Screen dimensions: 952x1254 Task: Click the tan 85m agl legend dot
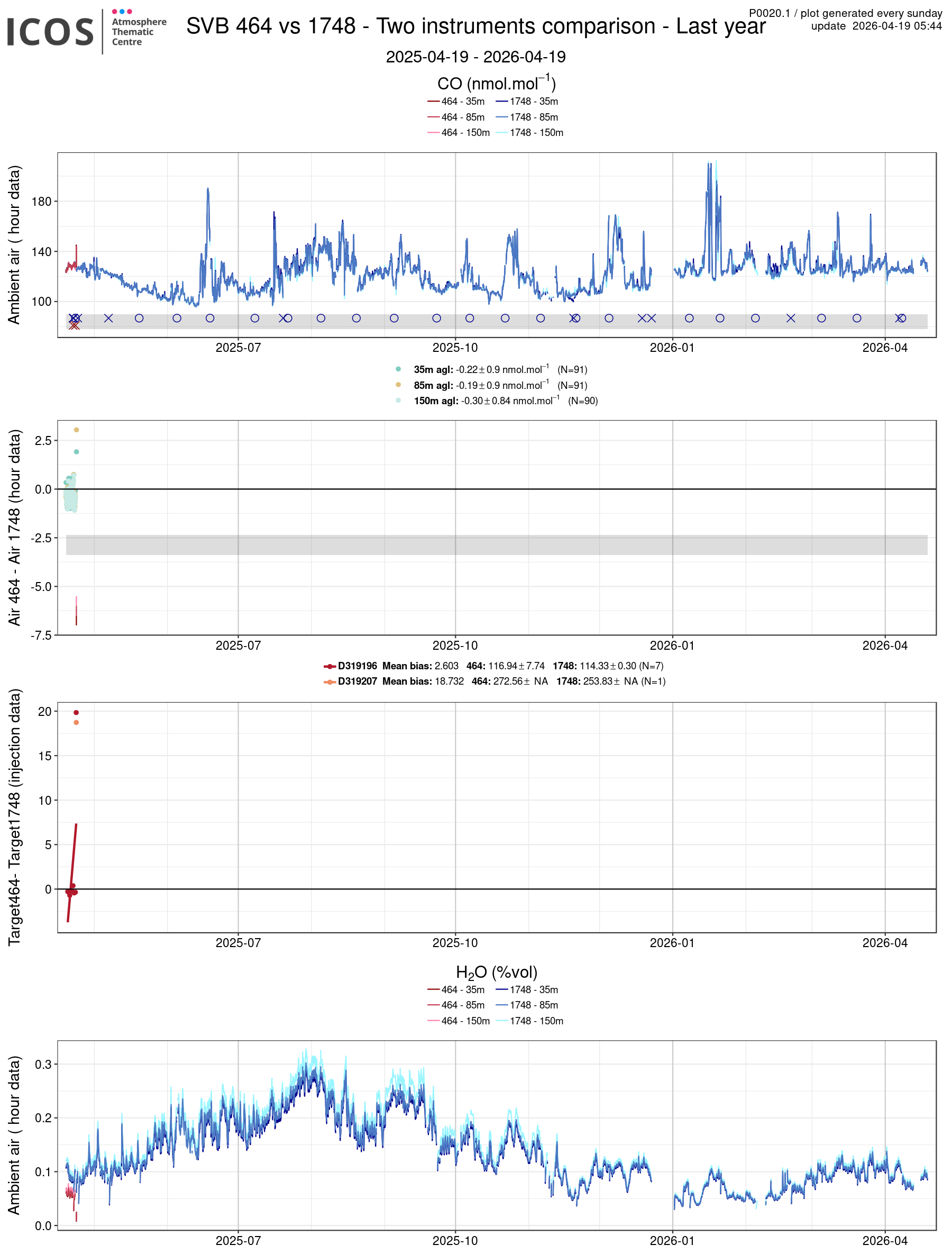pyautogui.click(x=398, y=385)
